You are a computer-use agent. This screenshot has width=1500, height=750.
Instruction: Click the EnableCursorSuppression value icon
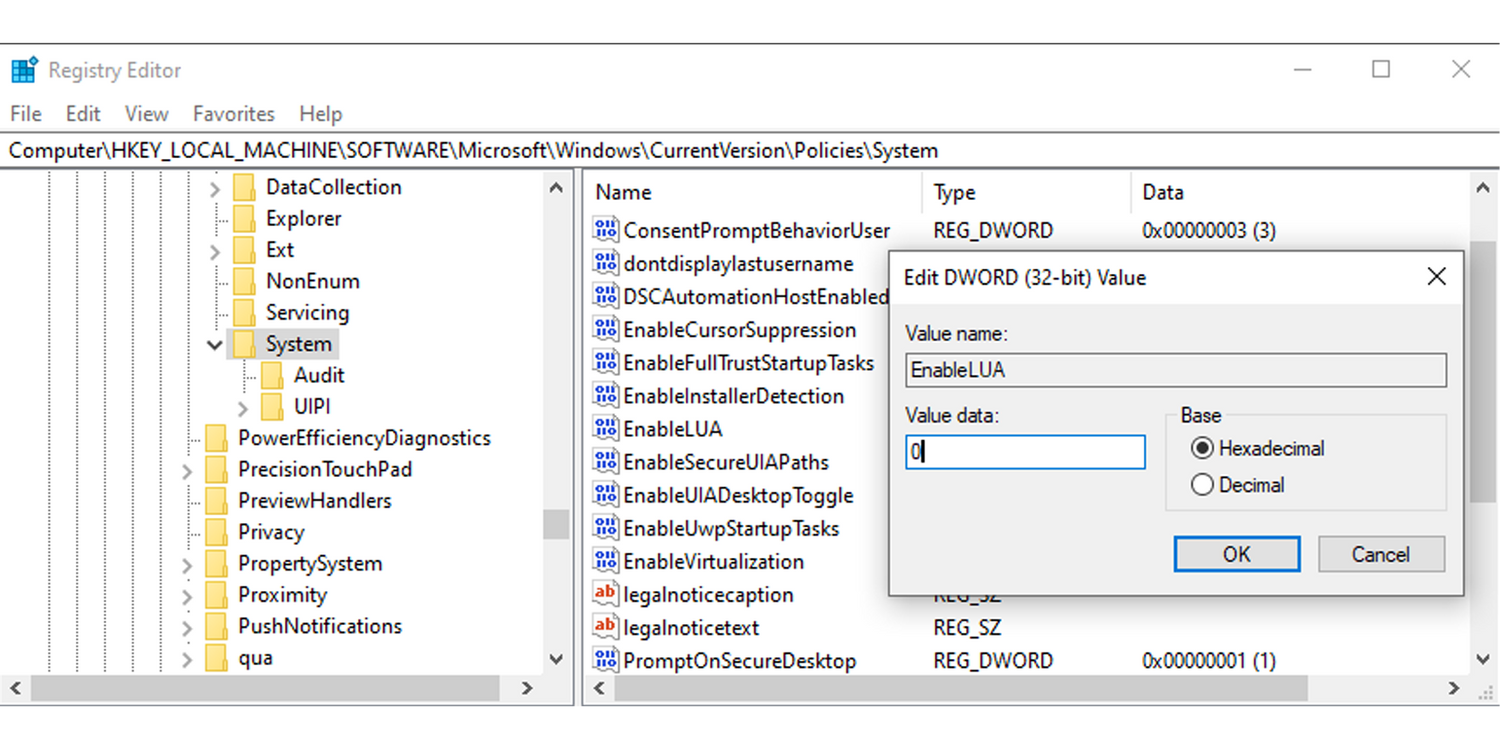[x=606, y=329]
